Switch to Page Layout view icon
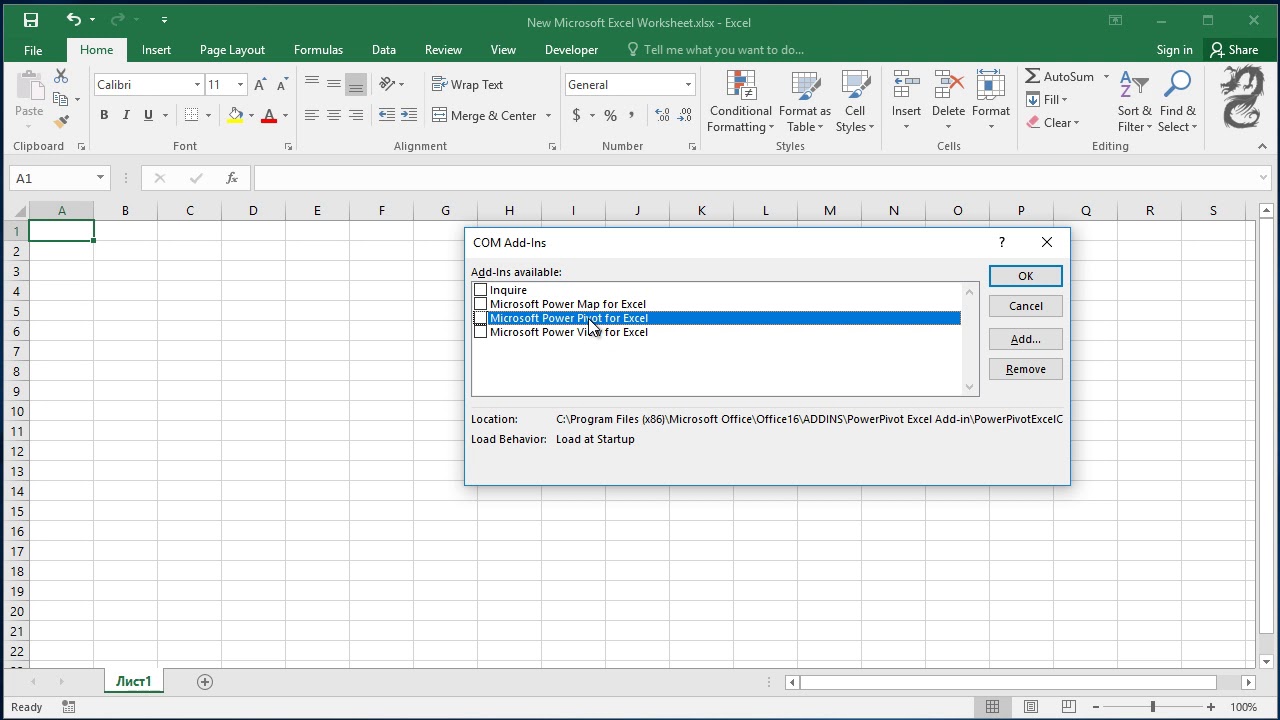Viewport: 1280px width, 720px height. coord(1030,707)
